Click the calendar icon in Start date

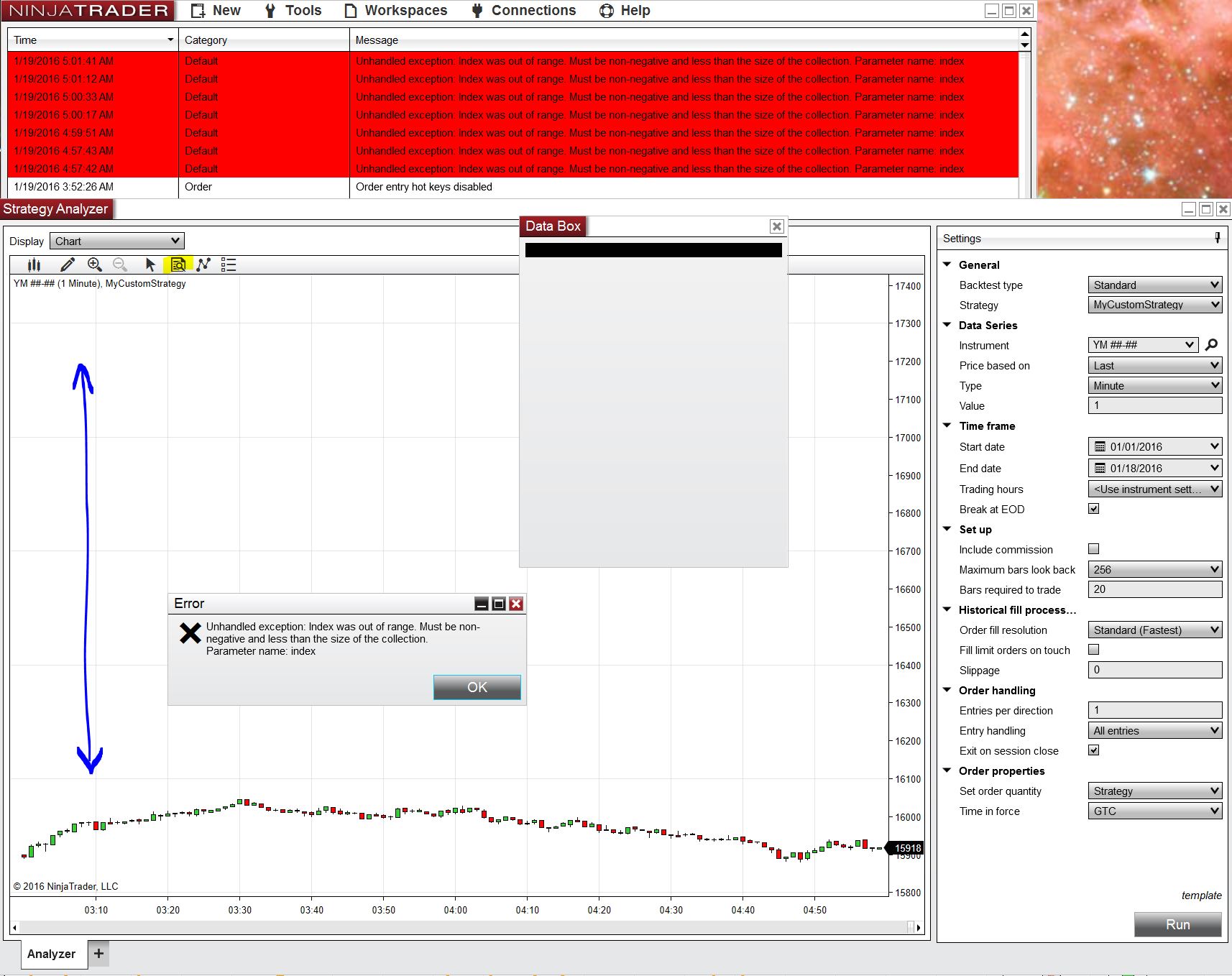(x=1100, y=446)
